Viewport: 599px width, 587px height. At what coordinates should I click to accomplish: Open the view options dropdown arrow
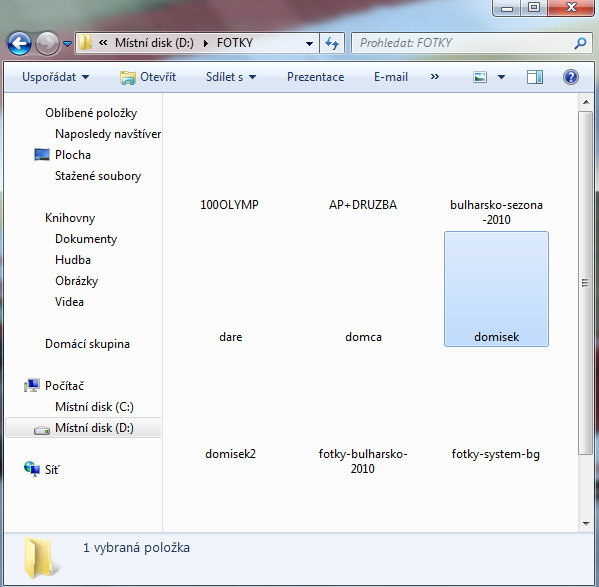(501, 77)
